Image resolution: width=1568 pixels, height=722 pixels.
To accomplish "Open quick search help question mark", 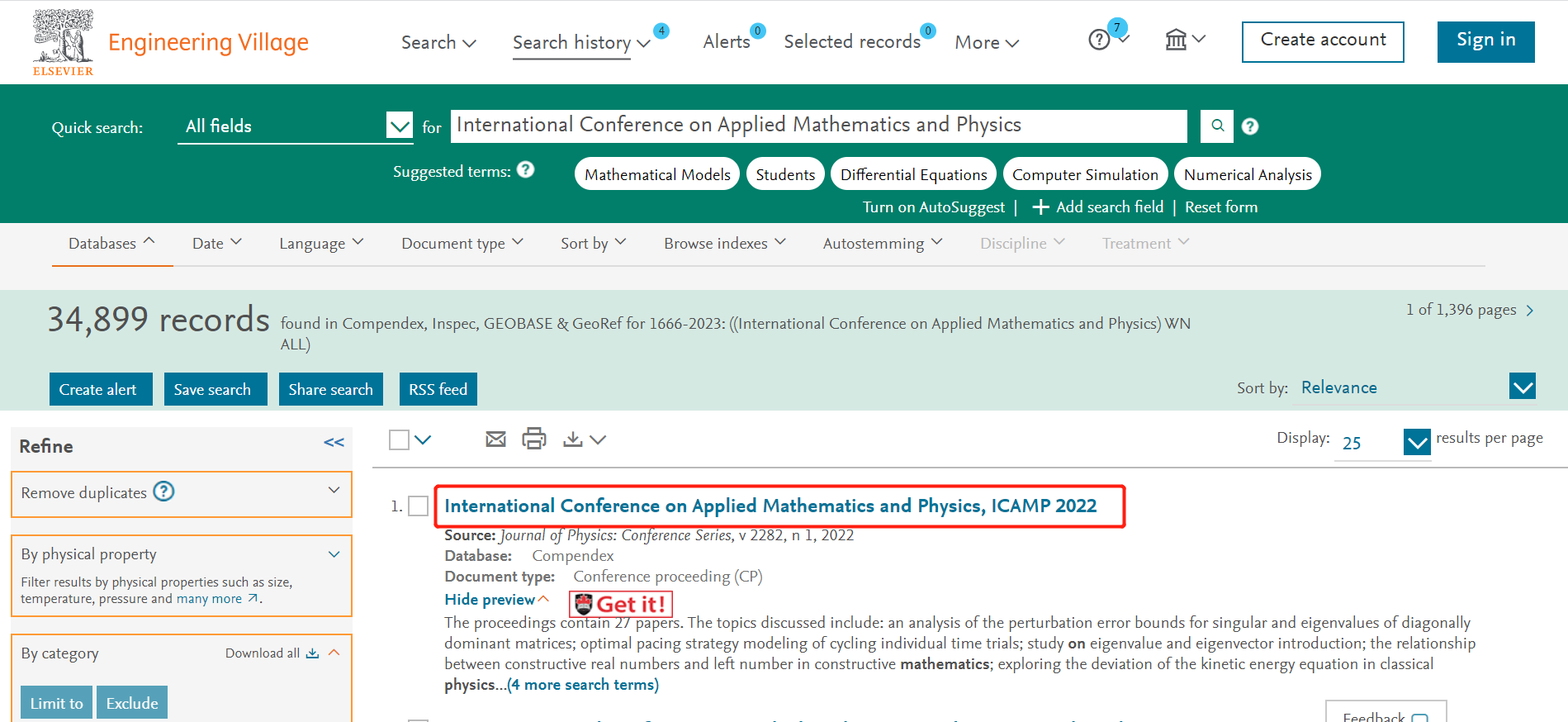I will (x=1250, y=126).
